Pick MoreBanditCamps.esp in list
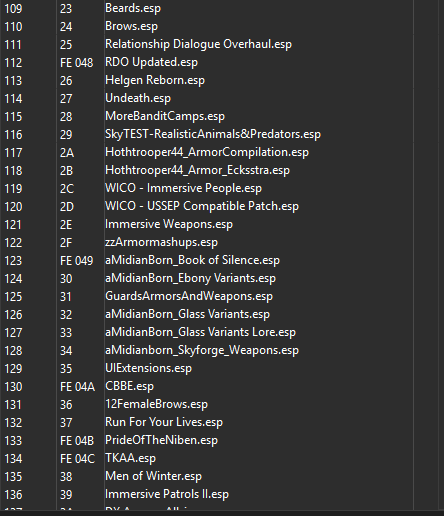Viewport: 444px width, 516px height. tap(165, 116)
